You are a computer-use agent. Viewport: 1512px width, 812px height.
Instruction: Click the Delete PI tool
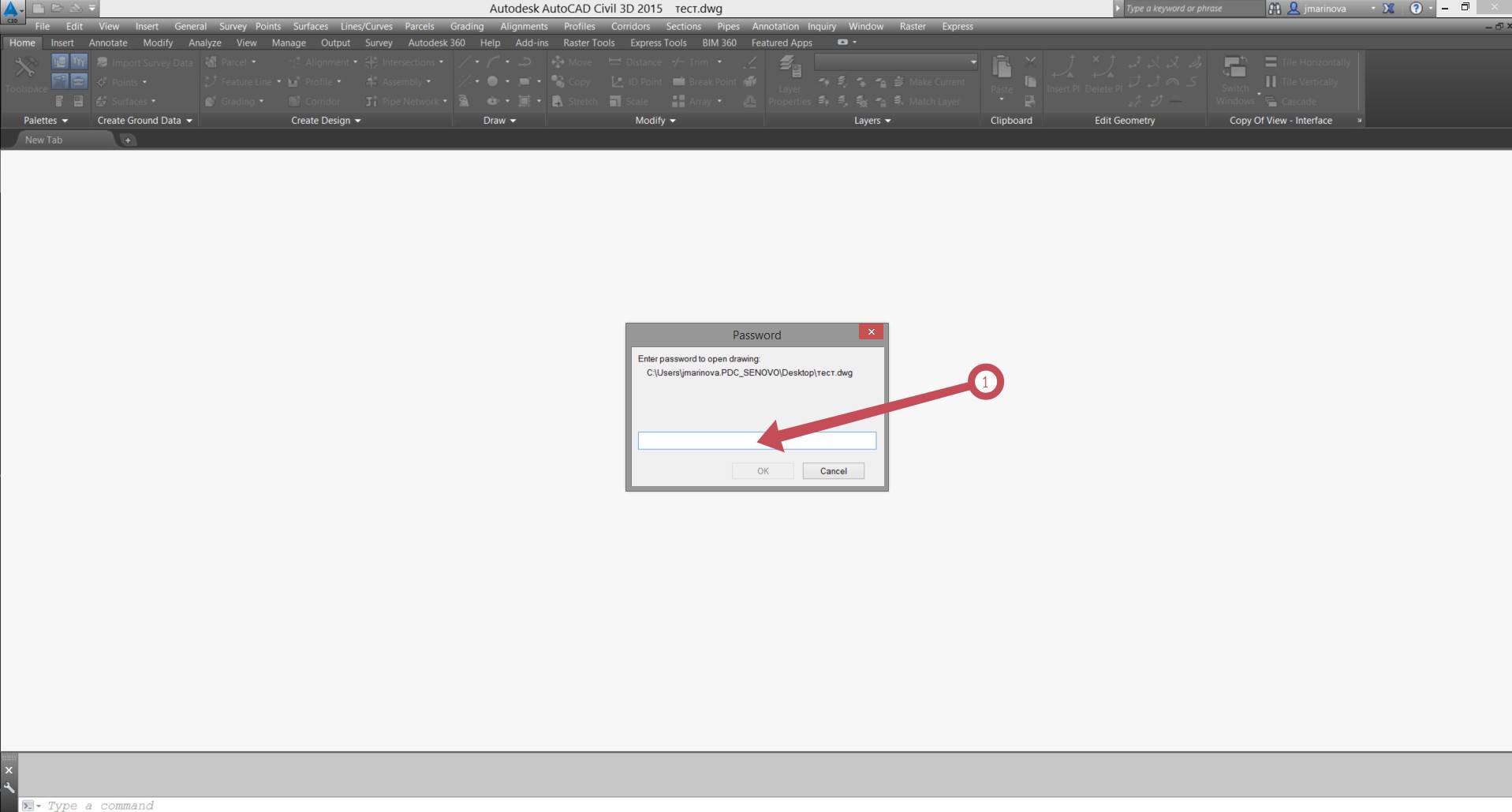(1103, 75)
